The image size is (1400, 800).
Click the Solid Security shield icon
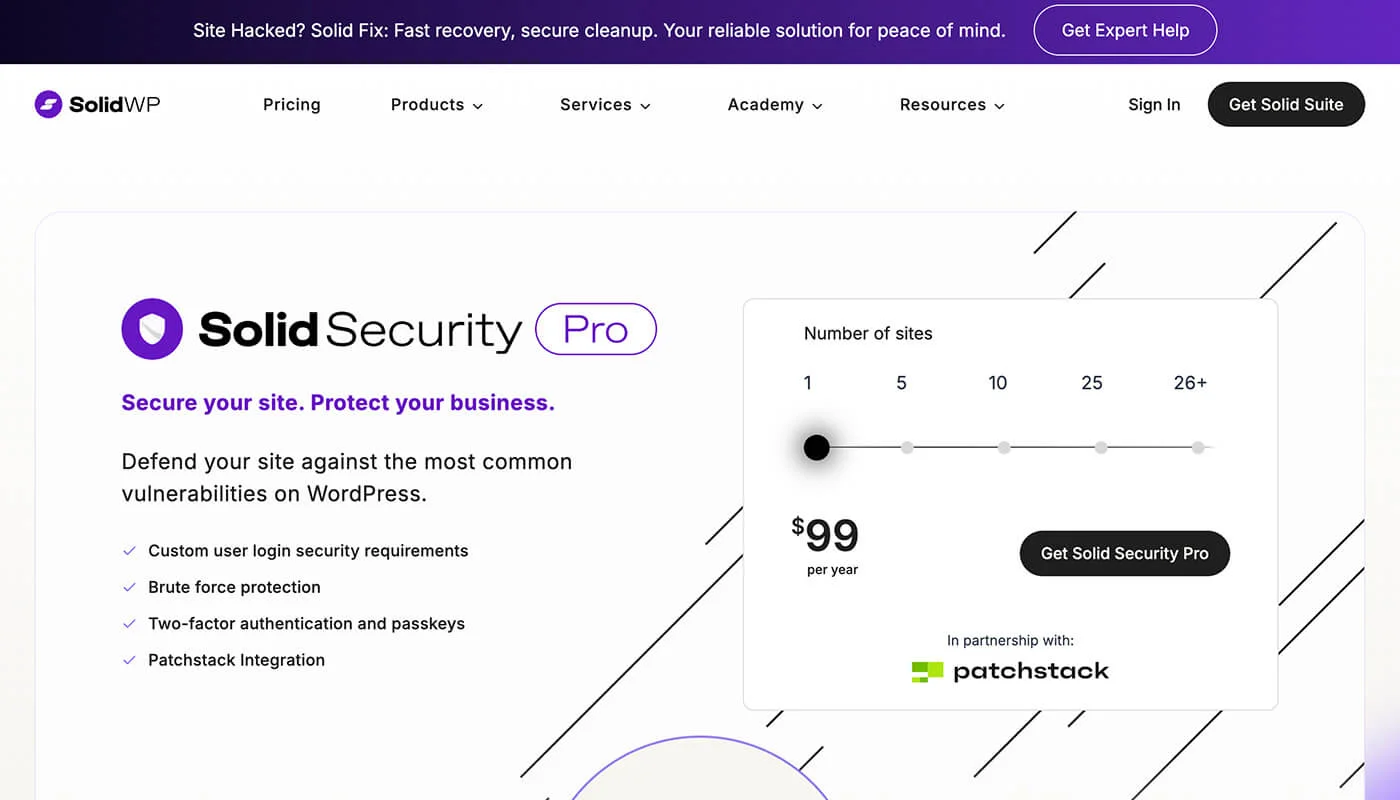[152, 329]
